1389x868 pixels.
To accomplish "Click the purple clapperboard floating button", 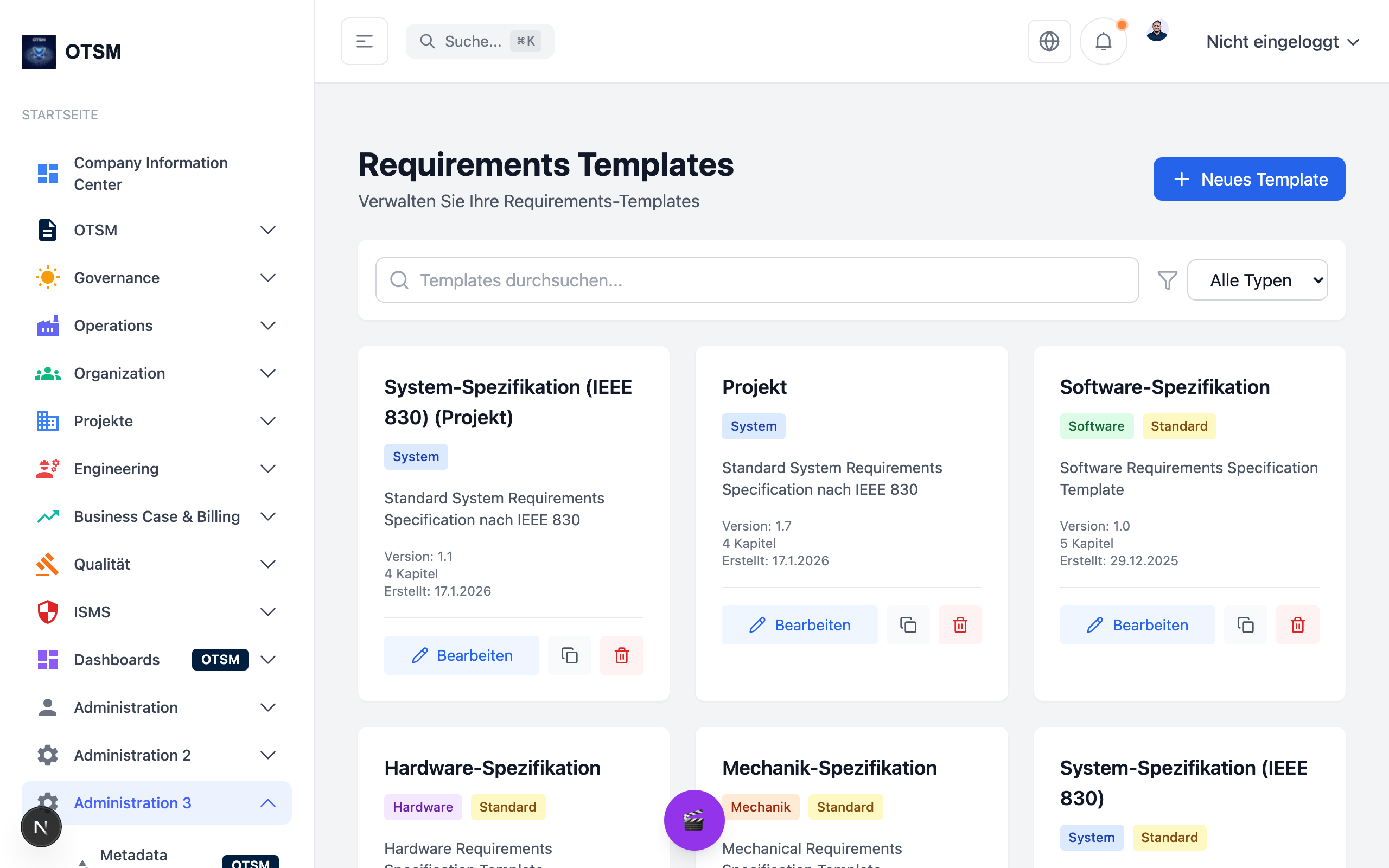I will pyautogui.click(x=694, y=820).
